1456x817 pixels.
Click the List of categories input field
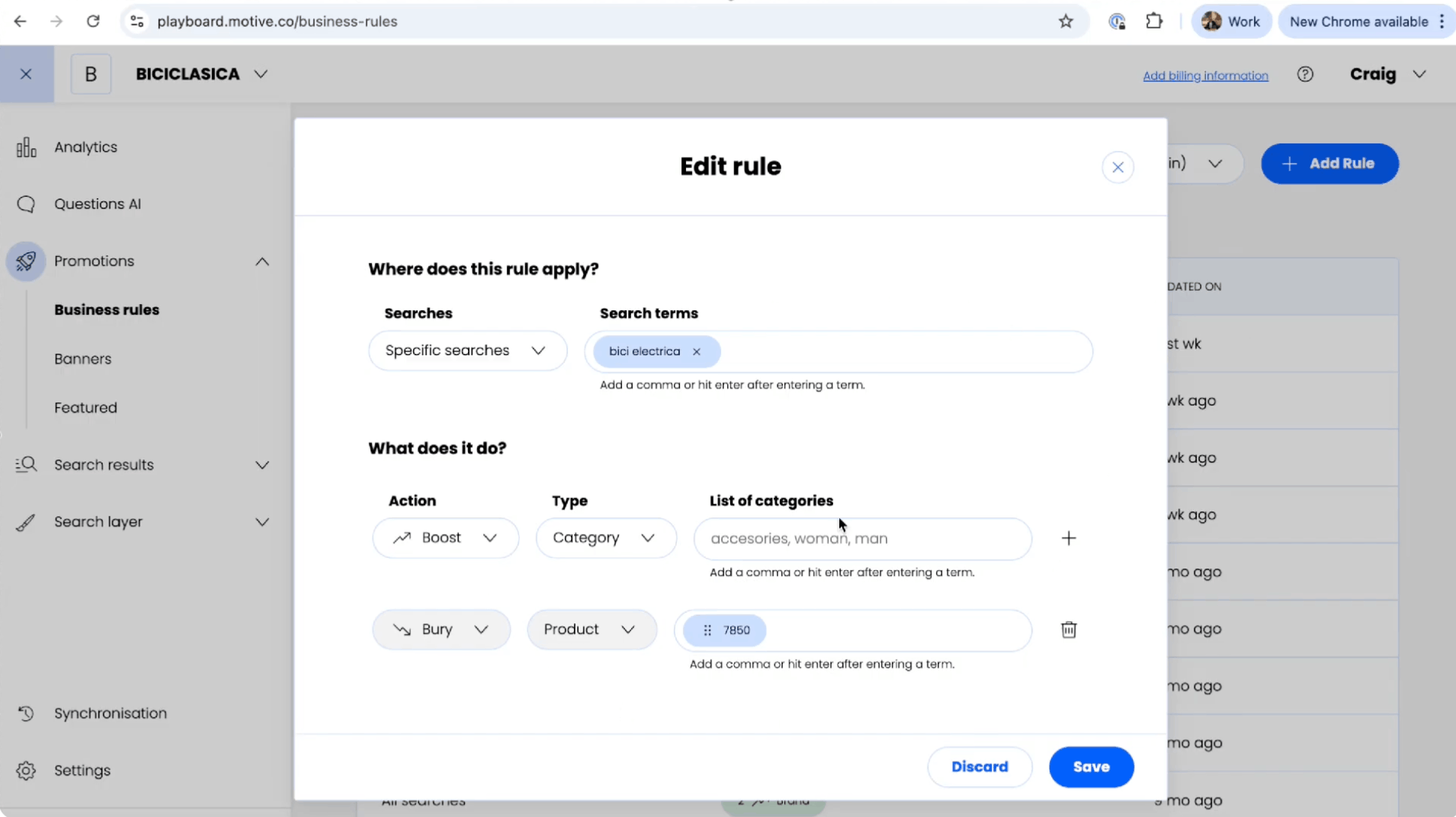862,538
